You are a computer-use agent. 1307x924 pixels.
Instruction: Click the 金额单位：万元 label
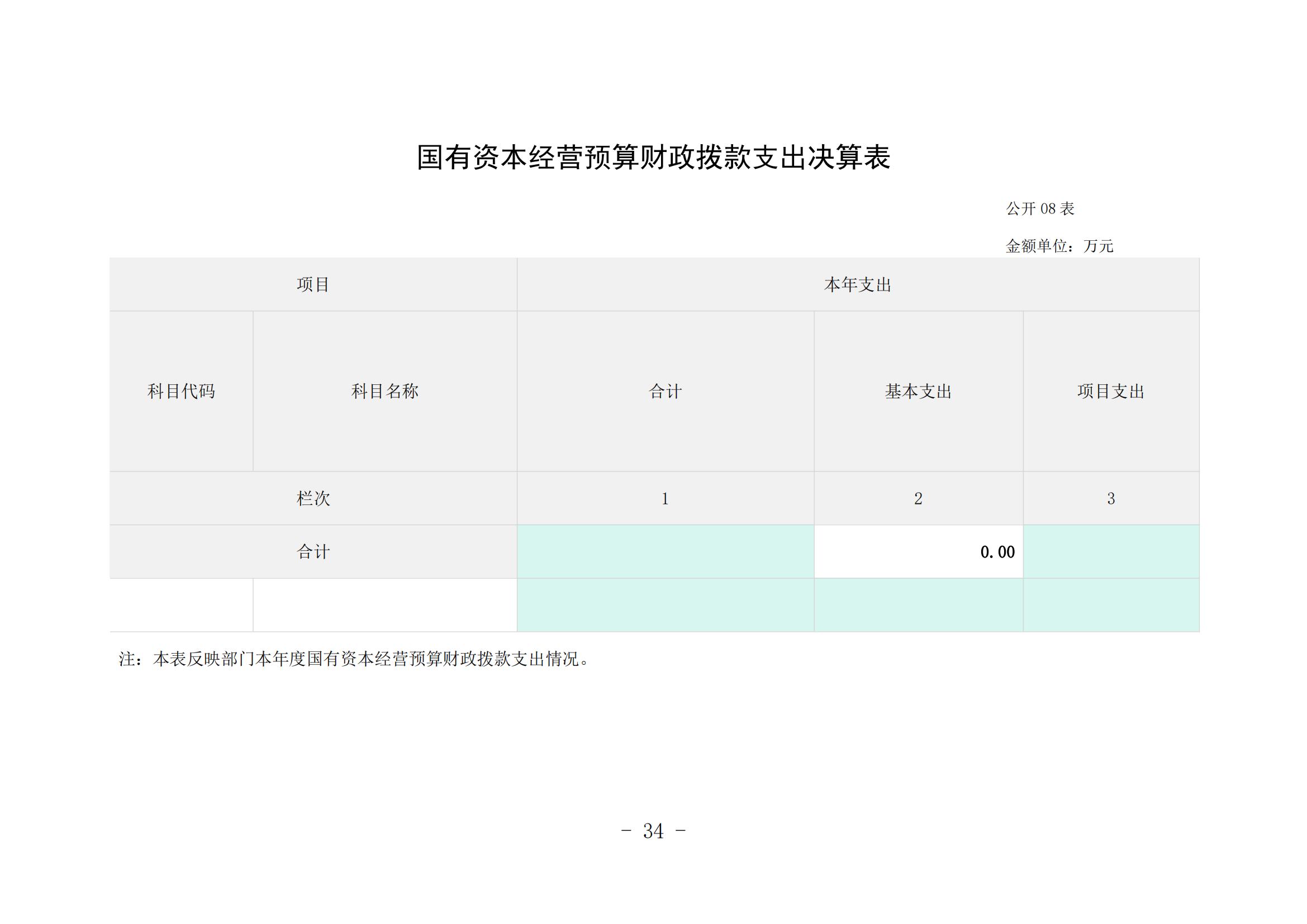tap(1059, 246)
